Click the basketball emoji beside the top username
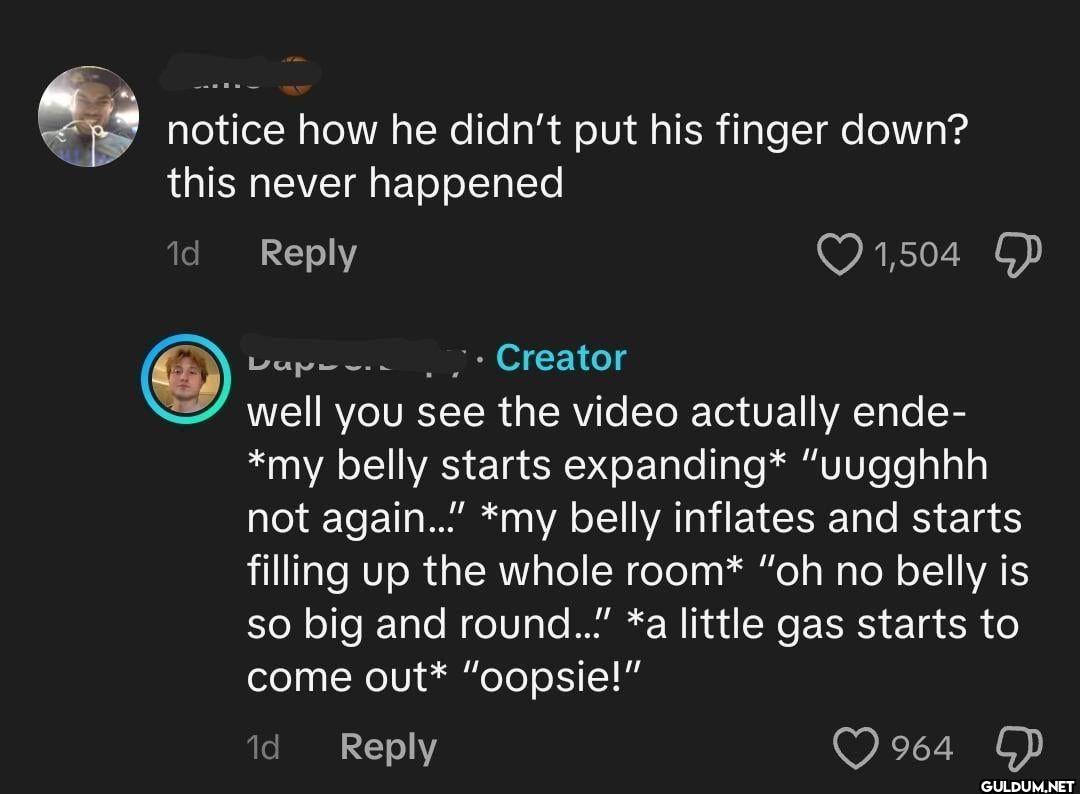 (293, 78)
